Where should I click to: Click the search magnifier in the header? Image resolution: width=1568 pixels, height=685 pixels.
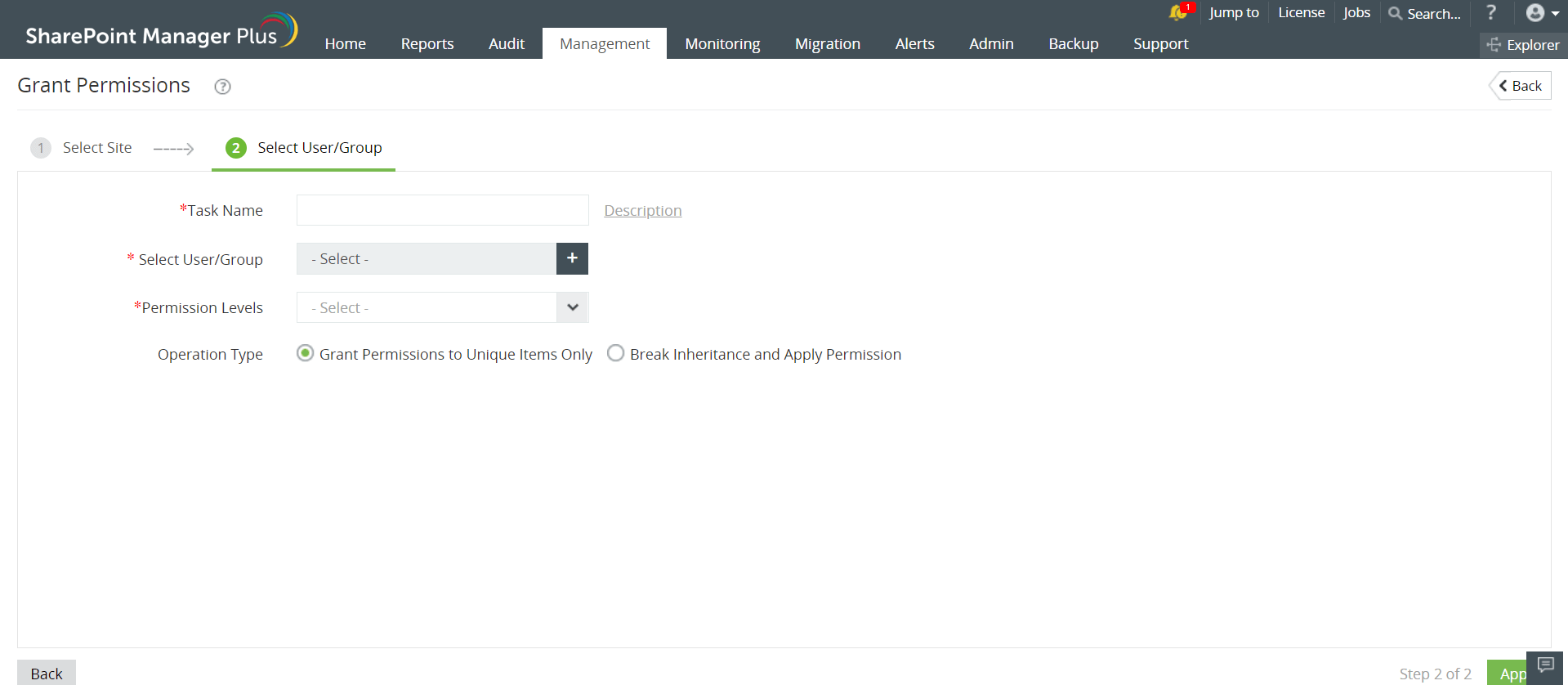[1396, 13]
